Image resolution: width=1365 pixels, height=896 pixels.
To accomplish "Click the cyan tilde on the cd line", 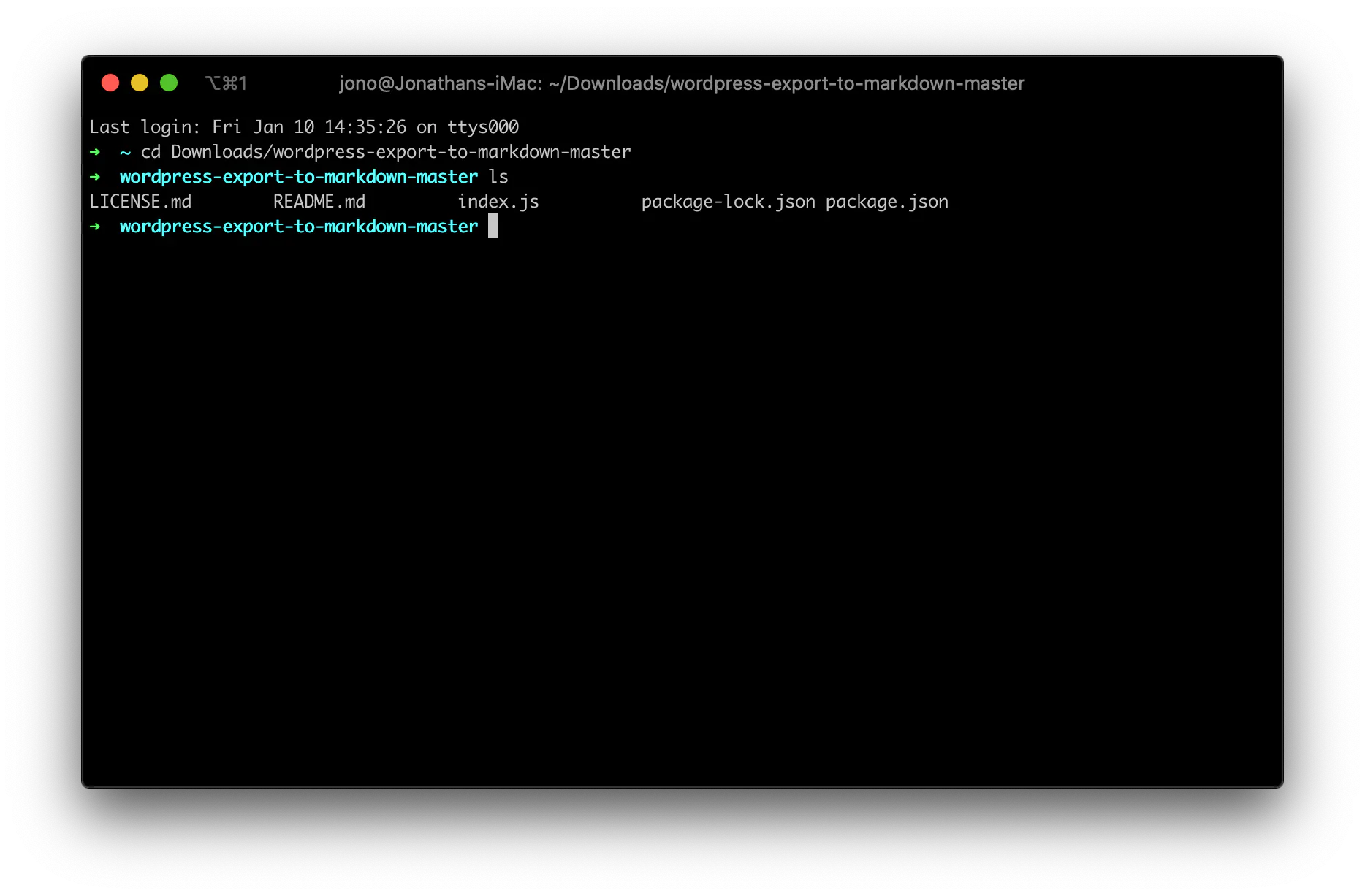I will tap(126, 153).
